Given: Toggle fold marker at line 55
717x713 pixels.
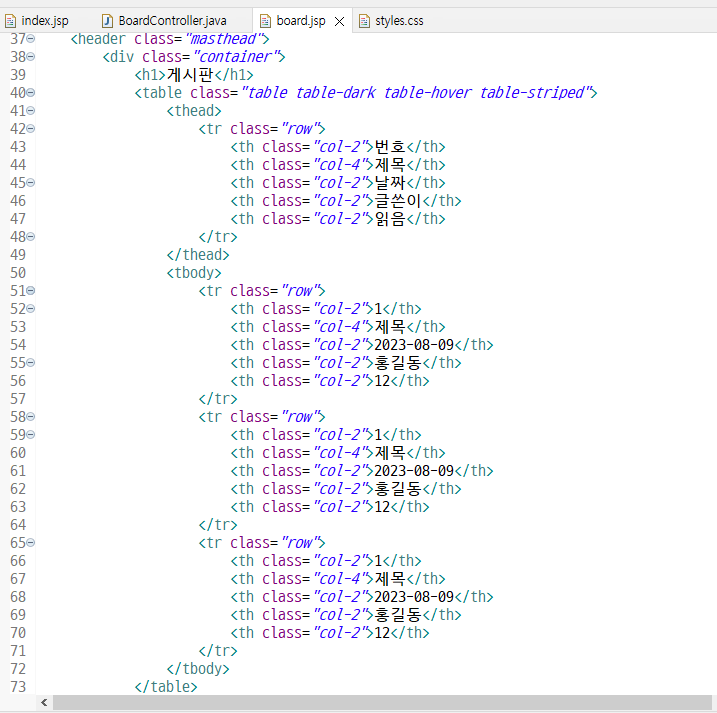Looking at the screenshot, I should click(31, 363).
